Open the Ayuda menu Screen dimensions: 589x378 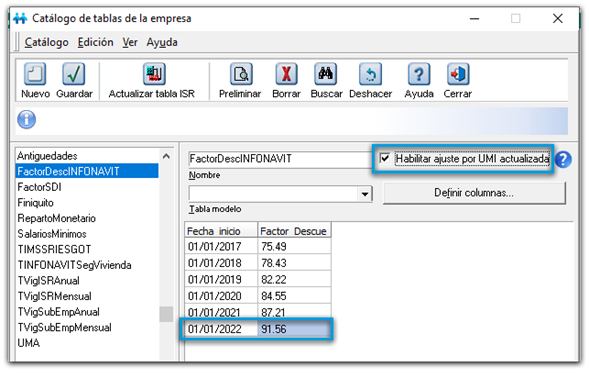click(x=162, y=42)
